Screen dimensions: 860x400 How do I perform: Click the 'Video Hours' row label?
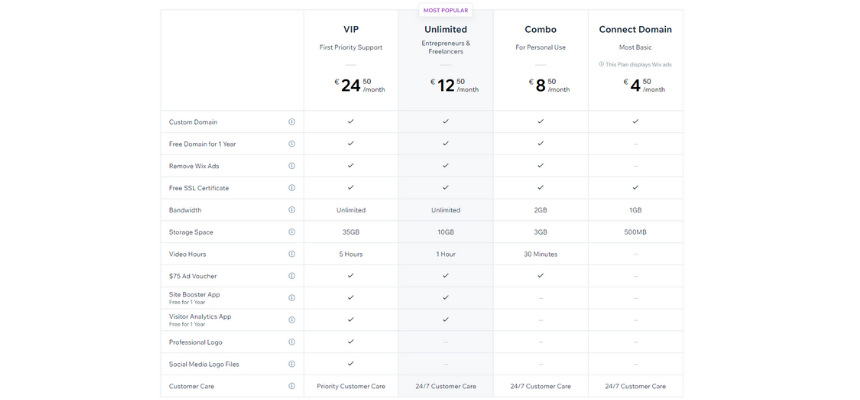188,254
